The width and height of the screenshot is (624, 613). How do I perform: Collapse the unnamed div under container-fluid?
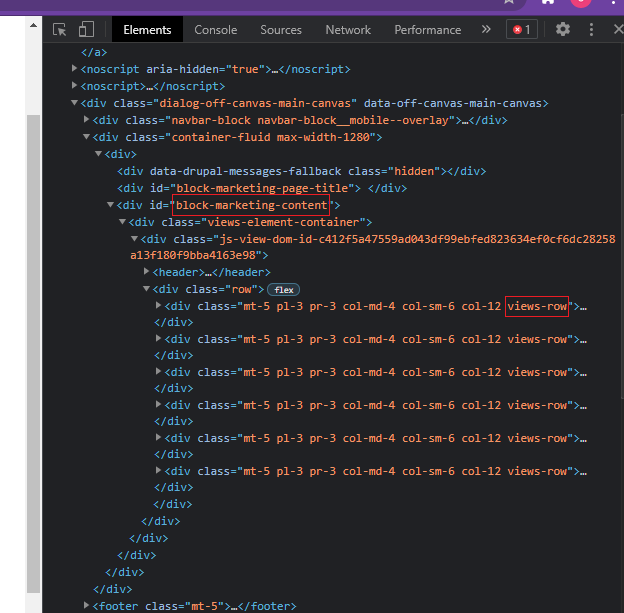point(98,154)
